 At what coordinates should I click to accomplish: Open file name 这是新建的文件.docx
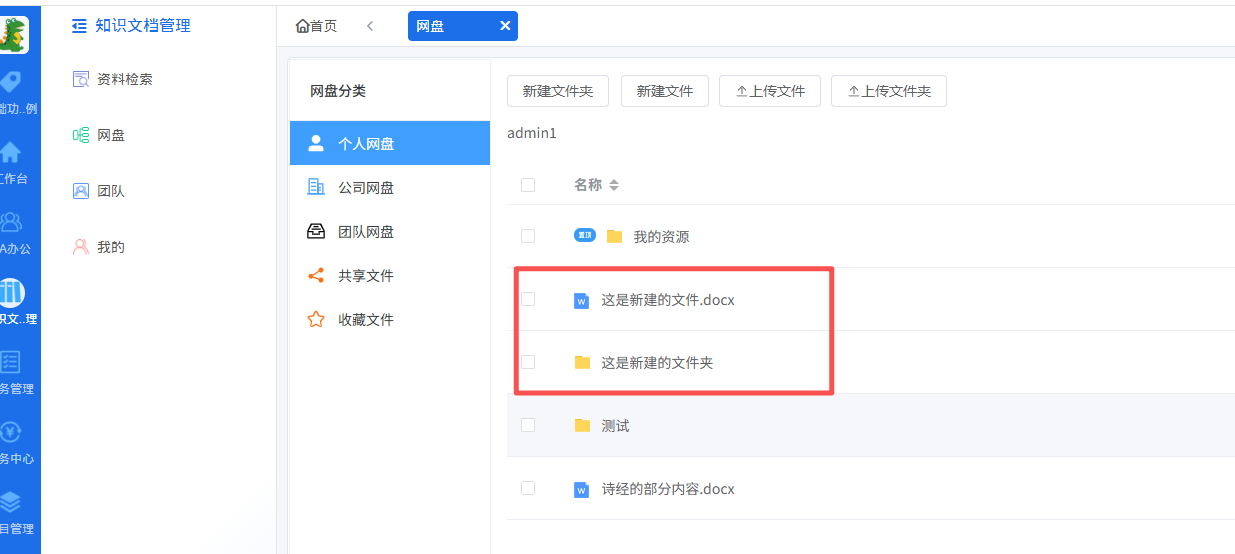668,300
